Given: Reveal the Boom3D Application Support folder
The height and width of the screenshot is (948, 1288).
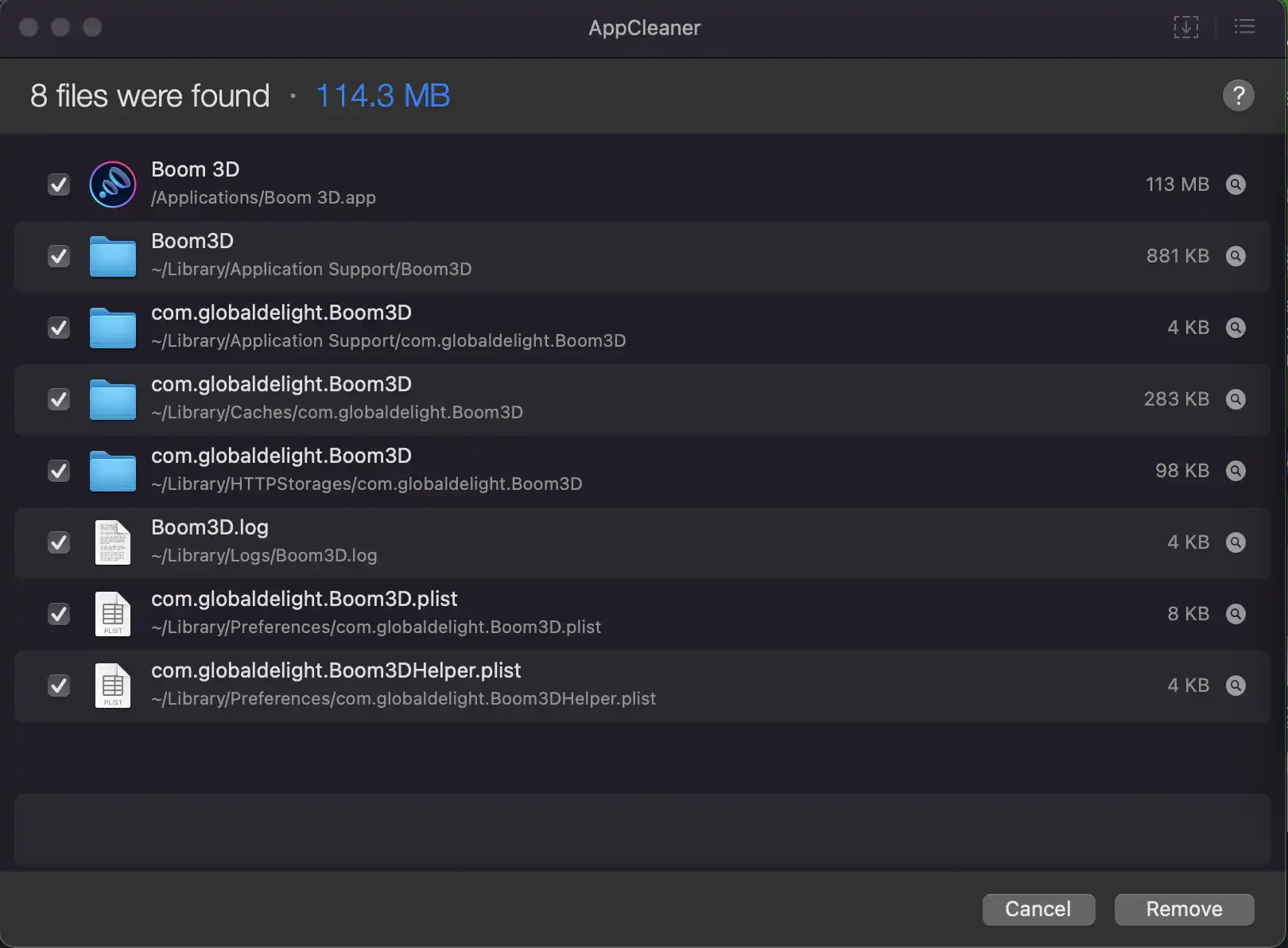Looking at the screenshot, I should [x=1236, y=256].
